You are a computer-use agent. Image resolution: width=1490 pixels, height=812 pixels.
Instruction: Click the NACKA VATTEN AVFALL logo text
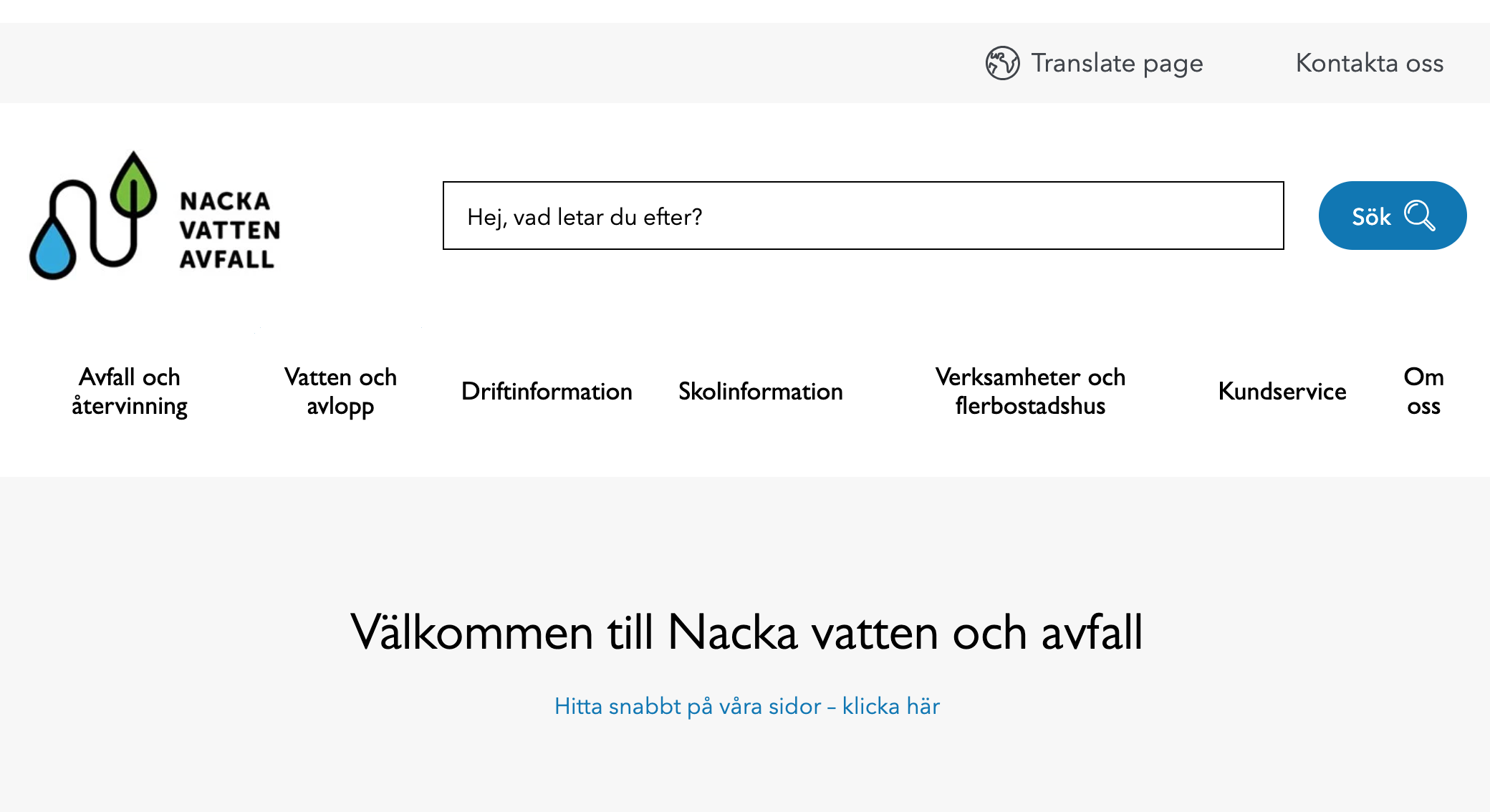(x=229, y=230)
